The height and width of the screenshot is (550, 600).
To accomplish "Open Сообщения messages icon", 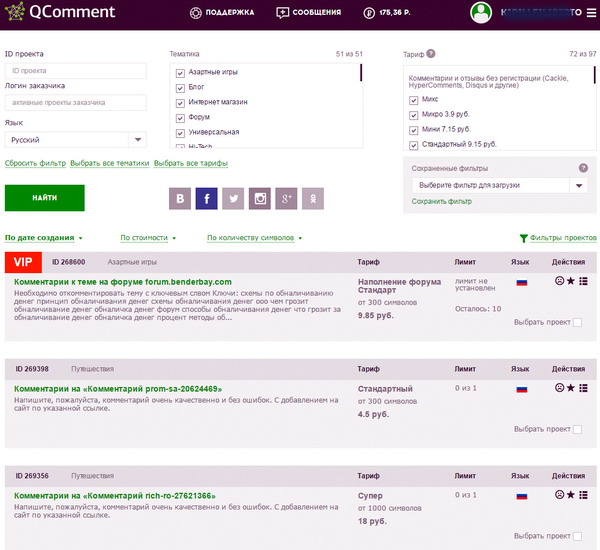I will pos(282,13).
